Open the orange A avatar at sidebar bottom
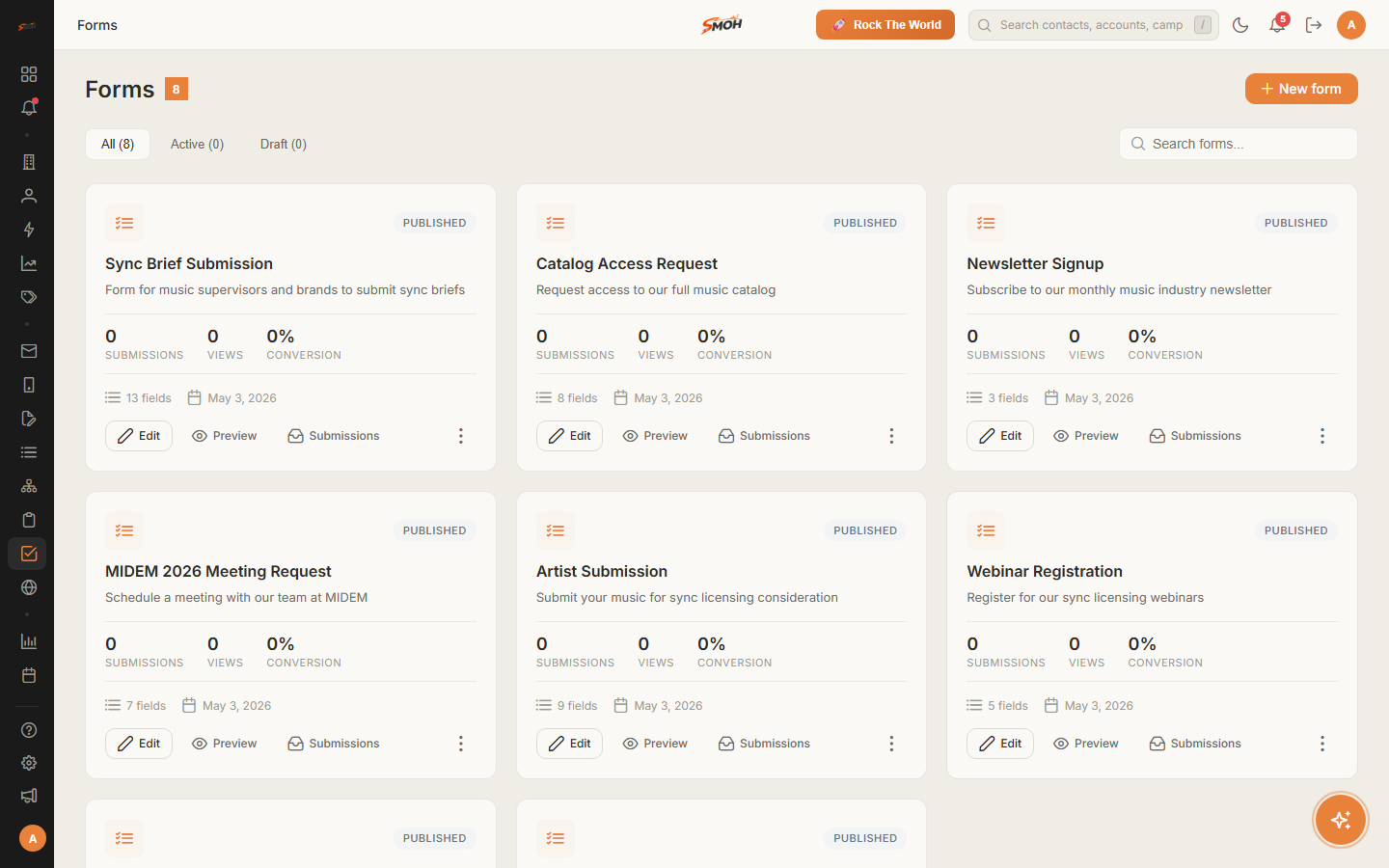This screenshot has width=1389, height=868. coord(33,838)
